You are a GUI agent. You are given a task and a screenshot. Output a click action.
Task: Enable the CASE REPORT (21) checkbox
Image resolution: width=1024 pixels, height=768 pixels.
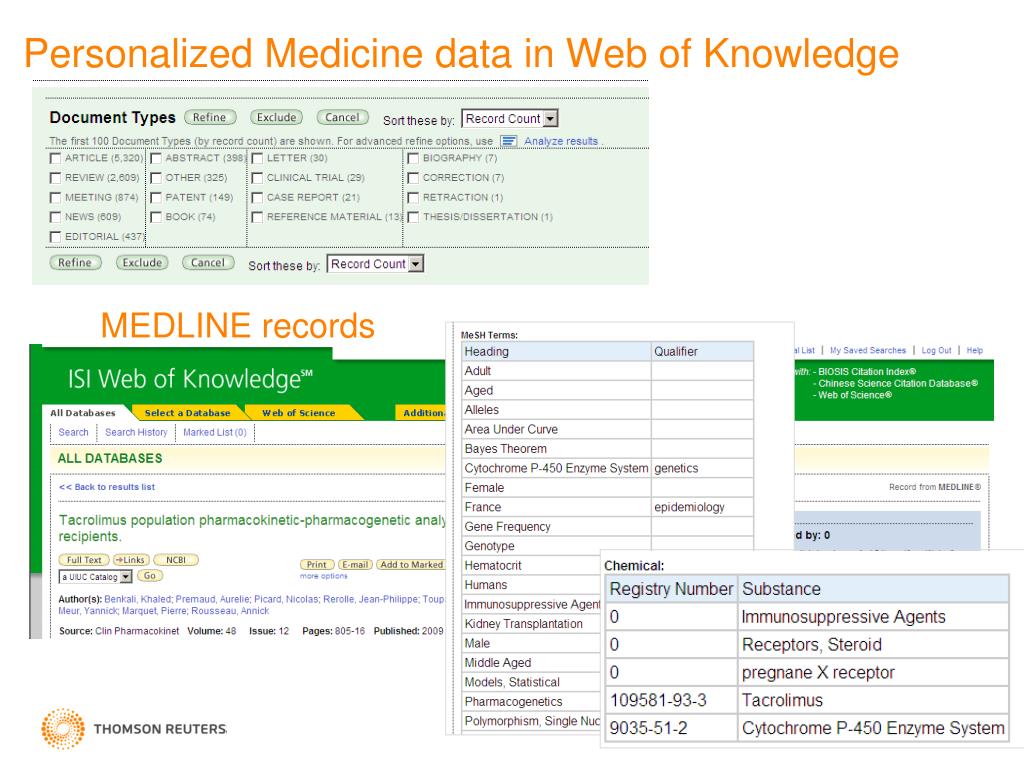pyautogui.click(x=257, y=198)
